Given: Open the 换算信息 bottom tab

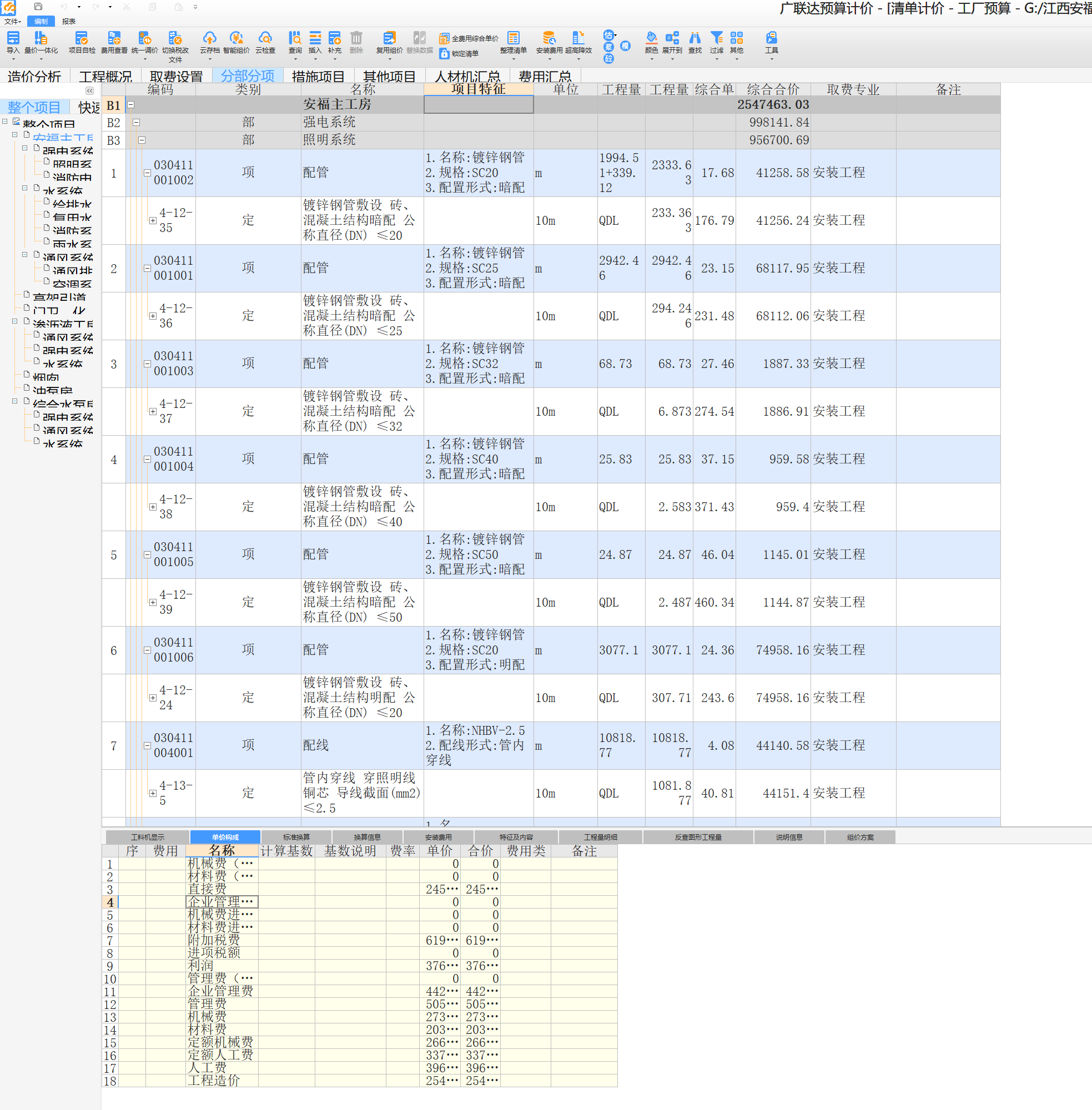Looking at the screenshot, I should [367, 837].
